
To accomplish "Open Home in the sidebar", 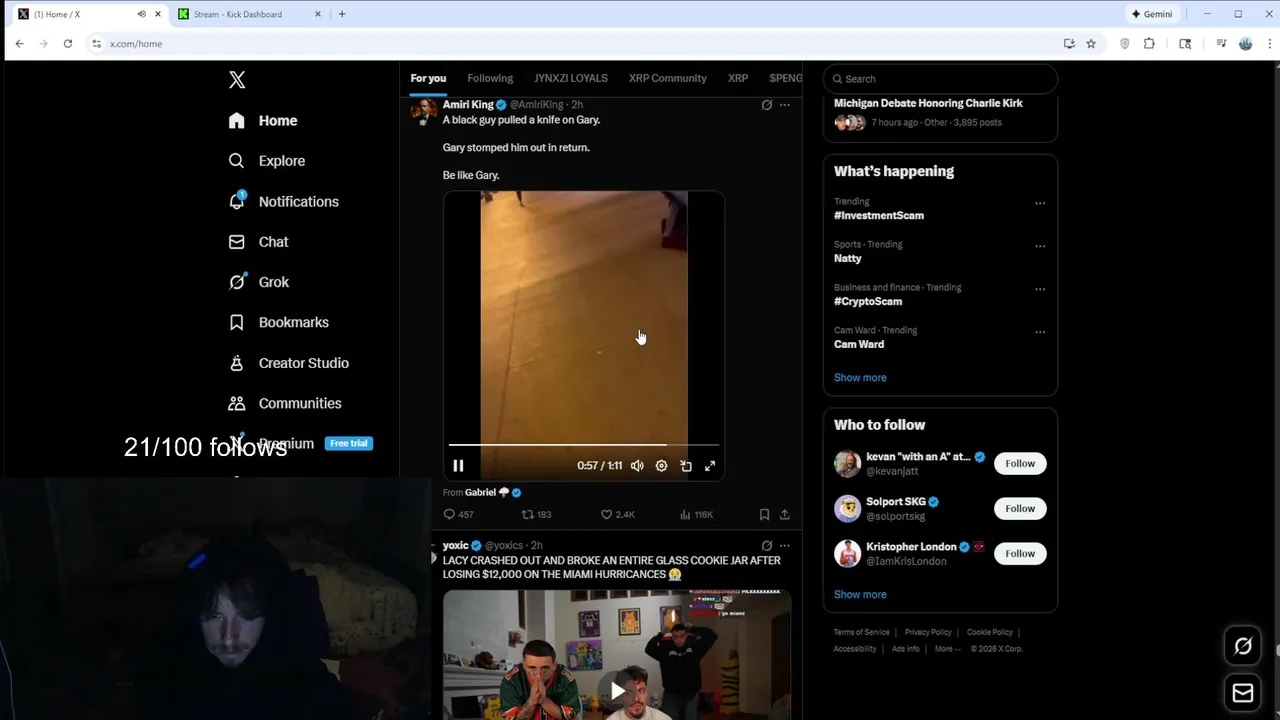I will coord(263,121).
